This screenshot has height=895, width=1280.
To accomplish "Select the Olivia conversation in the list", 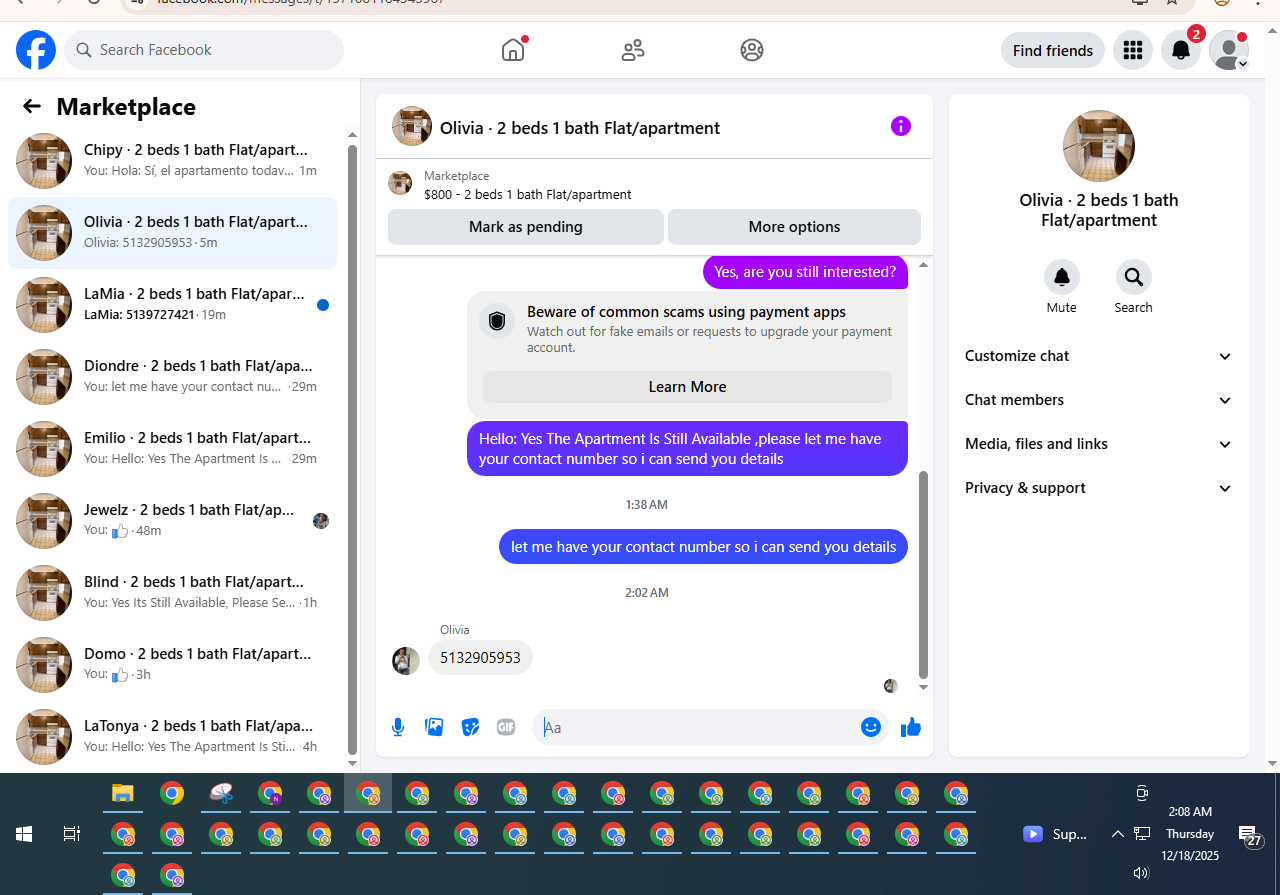I will click(x=173, y=233).
